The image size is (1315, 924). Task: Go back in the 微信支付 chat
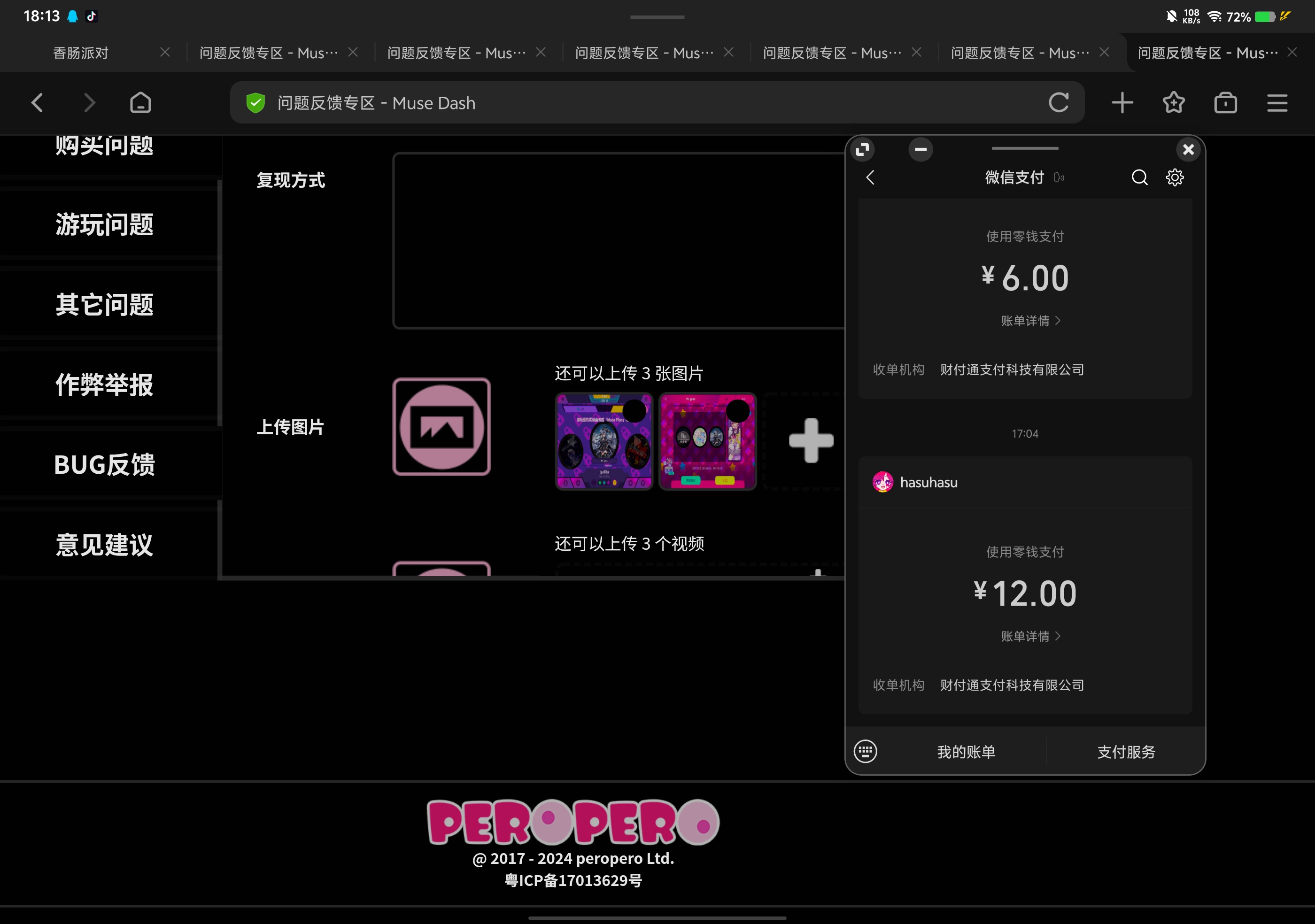pos(871,177)
